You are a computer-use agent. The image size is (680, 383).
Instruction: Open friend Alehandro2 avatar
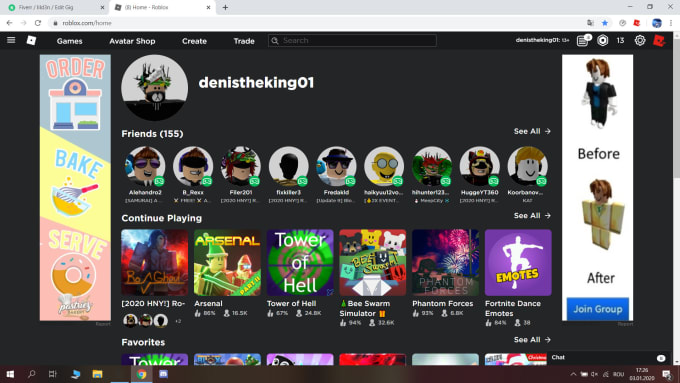[x=145, y=166]
